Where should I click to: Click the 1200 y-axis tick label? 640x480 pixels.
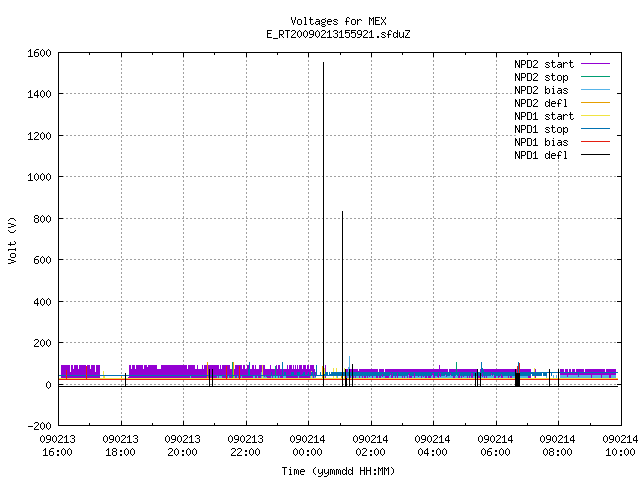tap(39, 136)
